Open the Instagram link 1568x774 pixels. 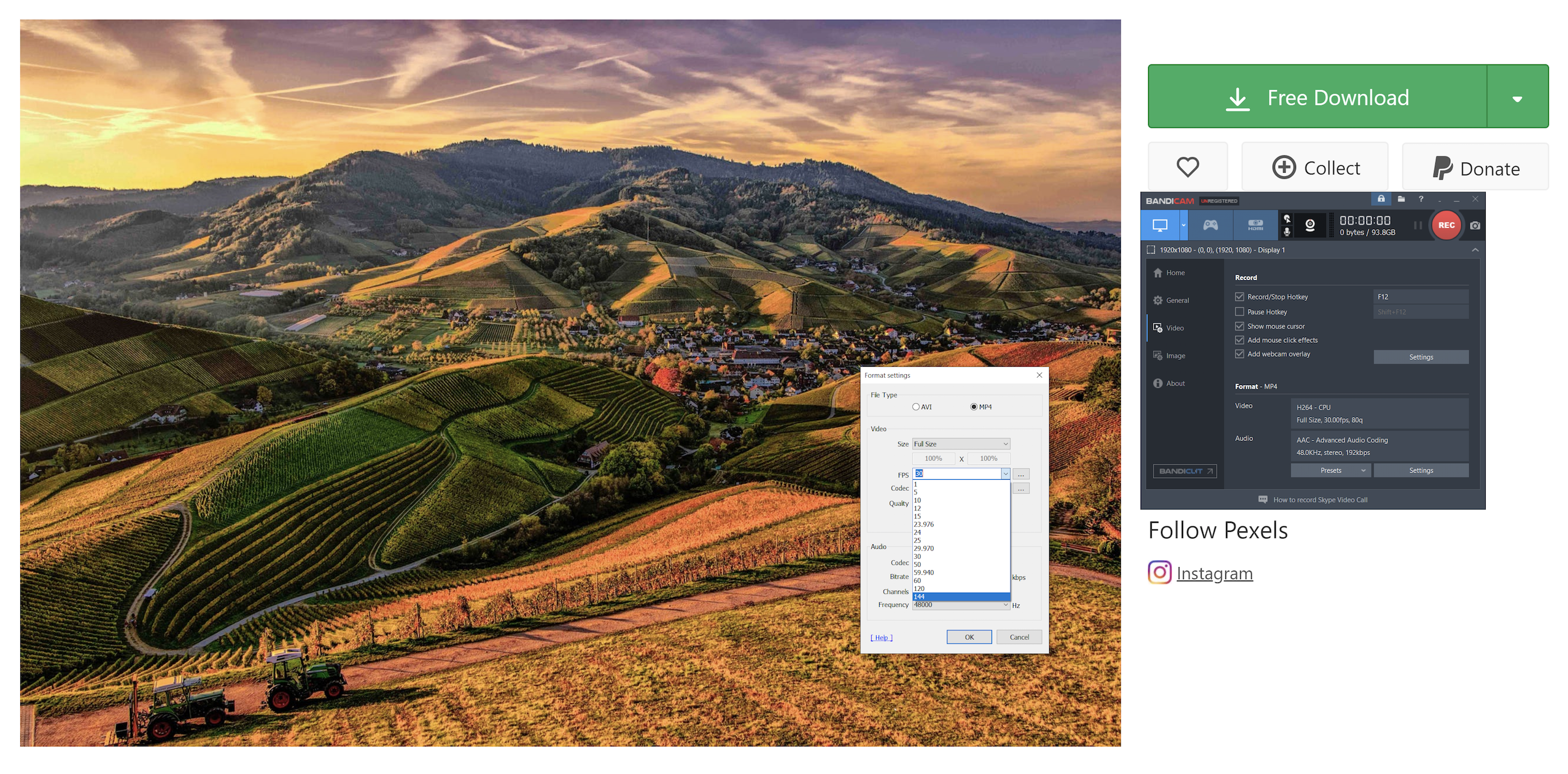point(1214,573)
